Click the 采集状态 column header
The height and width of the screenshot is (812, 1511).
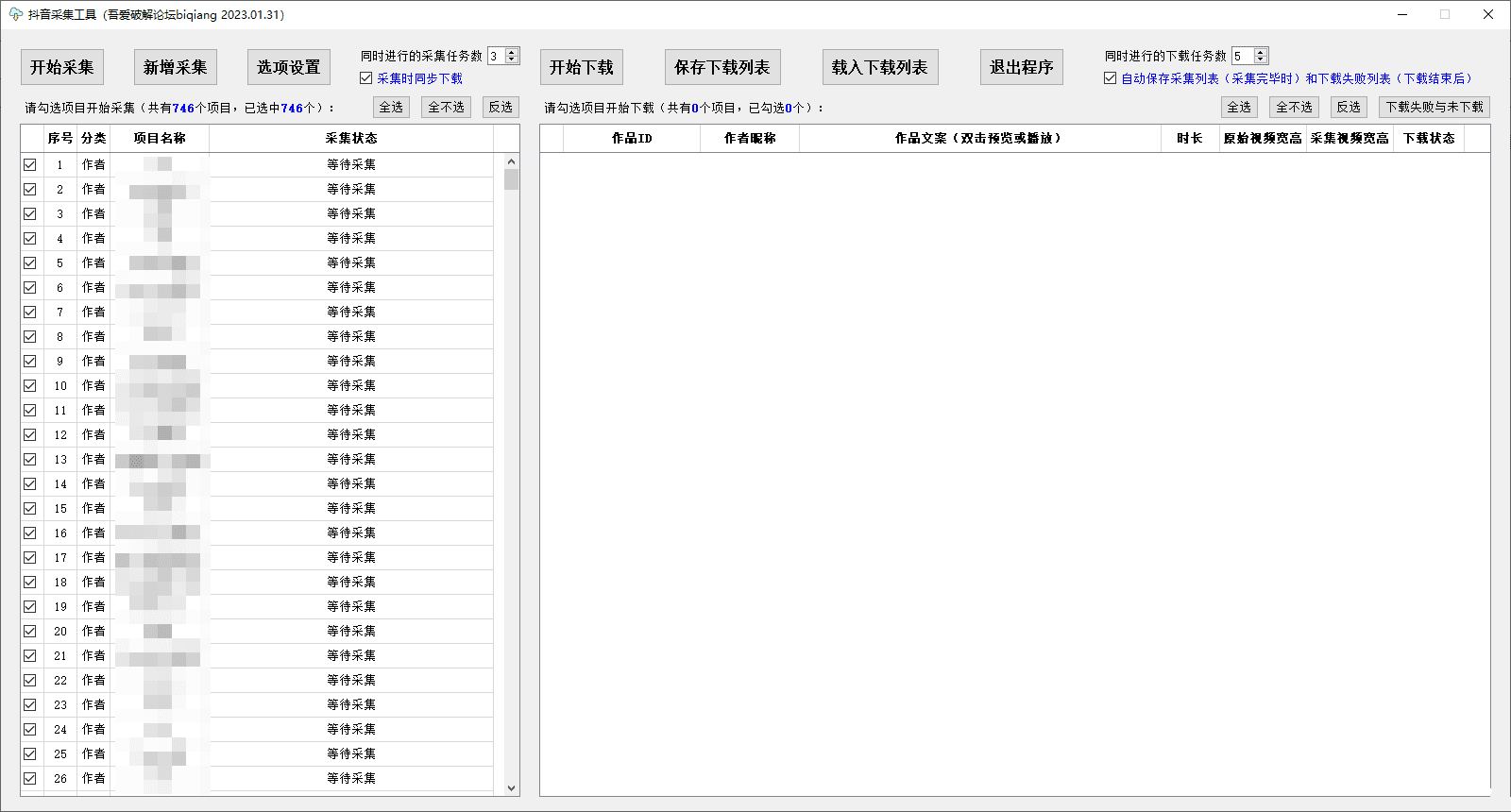point(351,138)
